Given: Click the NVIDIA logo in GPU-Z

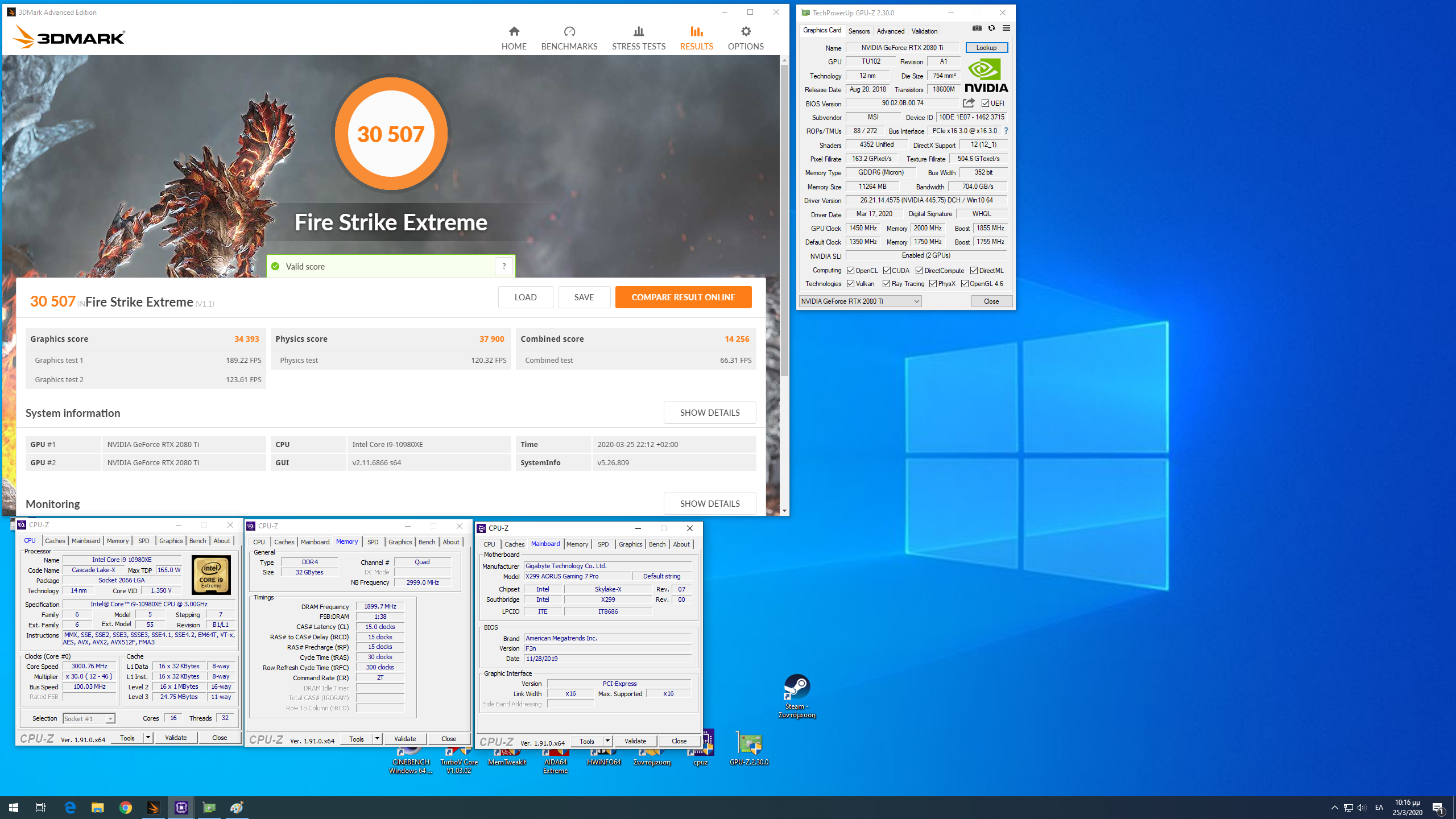Looking at the screenshot, I should click(986, 75).
